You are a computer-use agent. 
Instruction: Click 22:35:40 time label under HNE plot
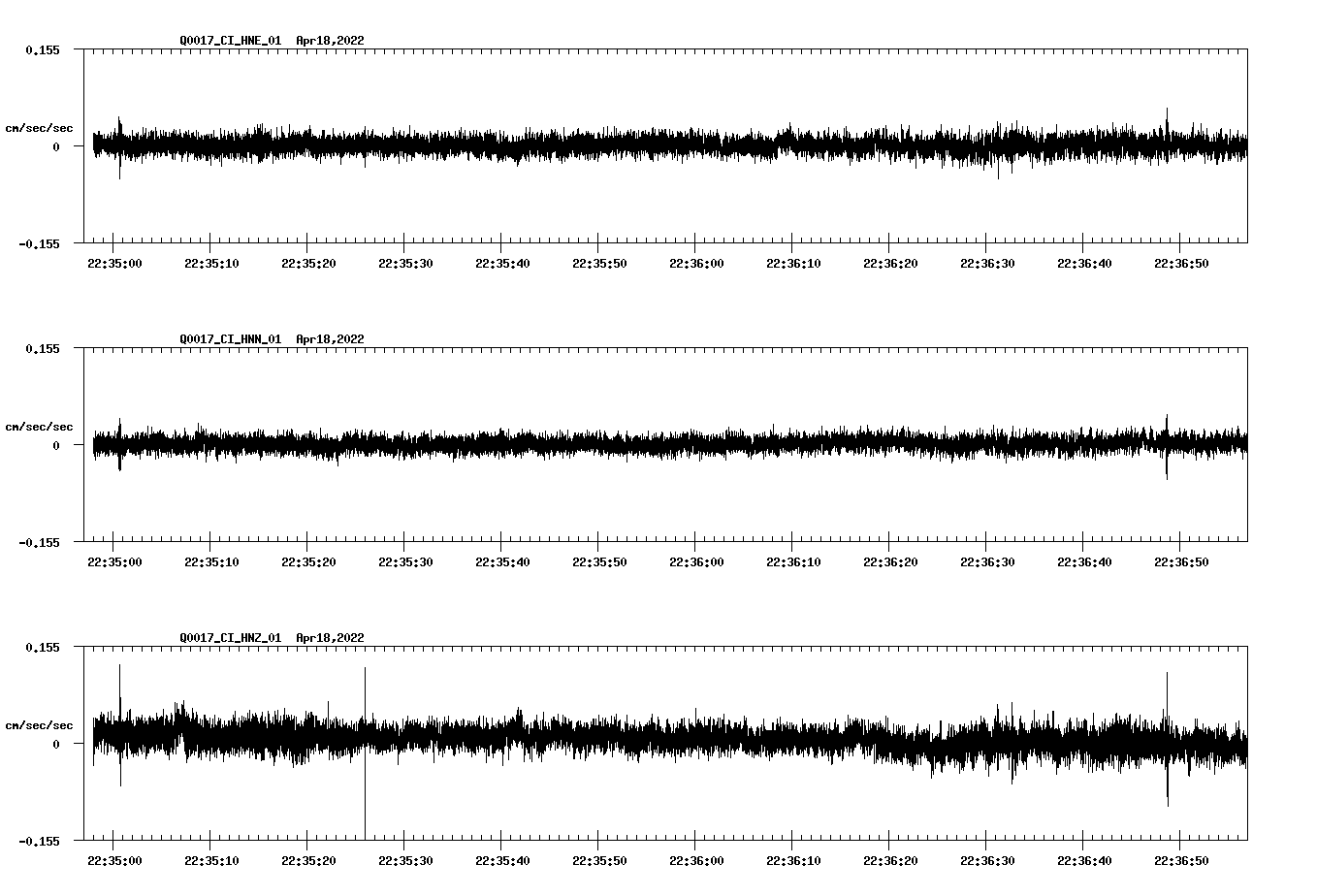tap(502, 263)
